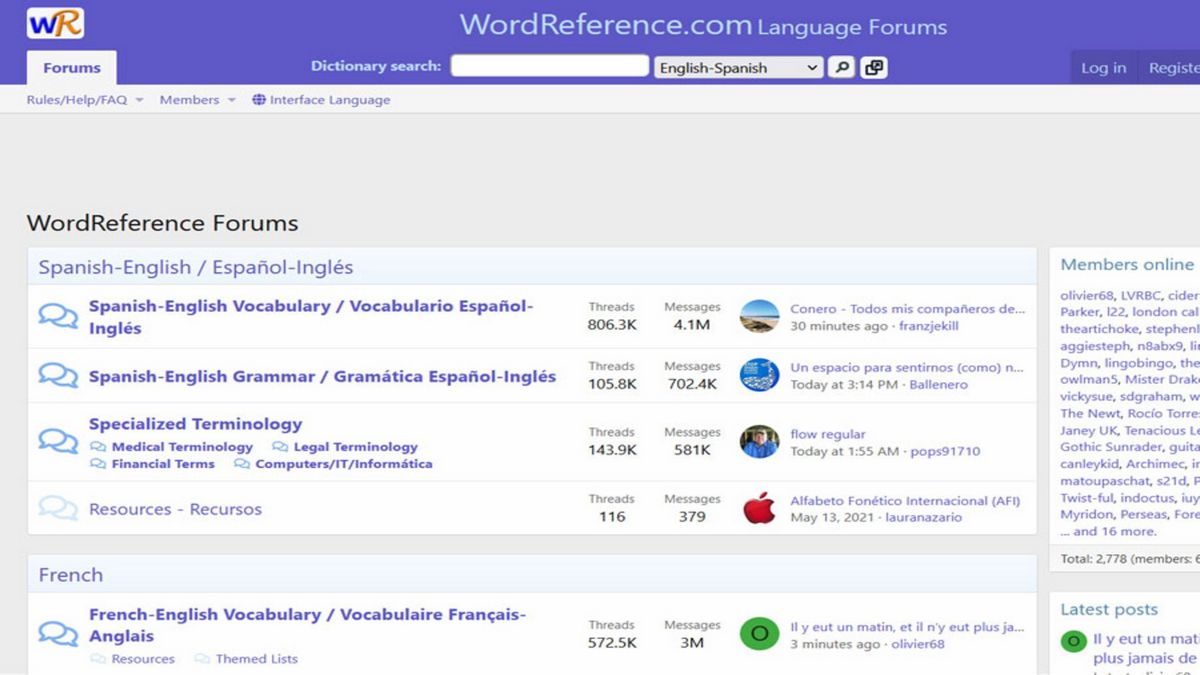Click the dual-window icon beside the search button
This screenshot has height=675, width=1200.
(x=873, y=66)
